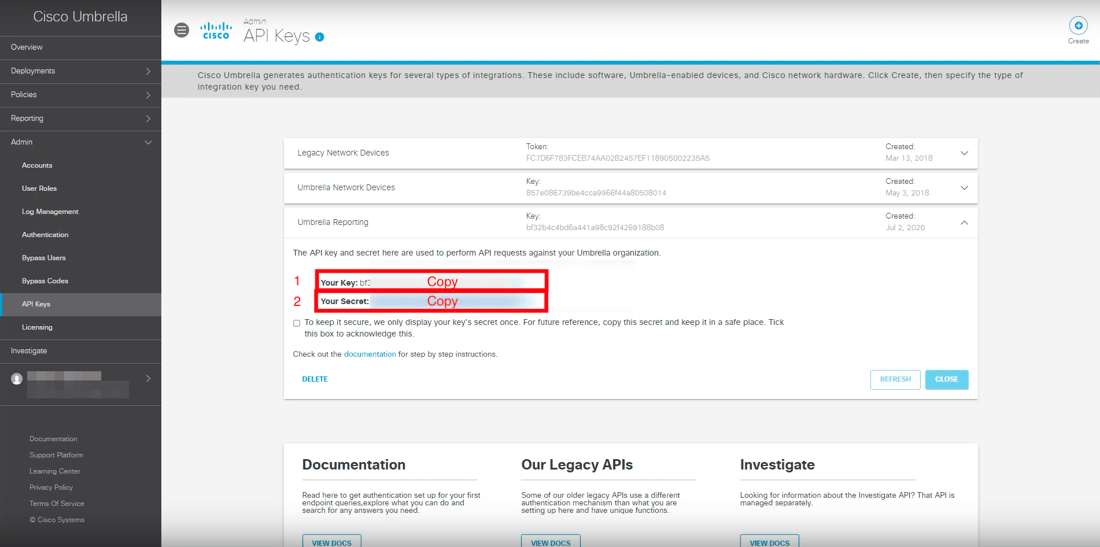1100x547 pixels.
Task: Click the DELETE link
Action: (x=315, y=379)
